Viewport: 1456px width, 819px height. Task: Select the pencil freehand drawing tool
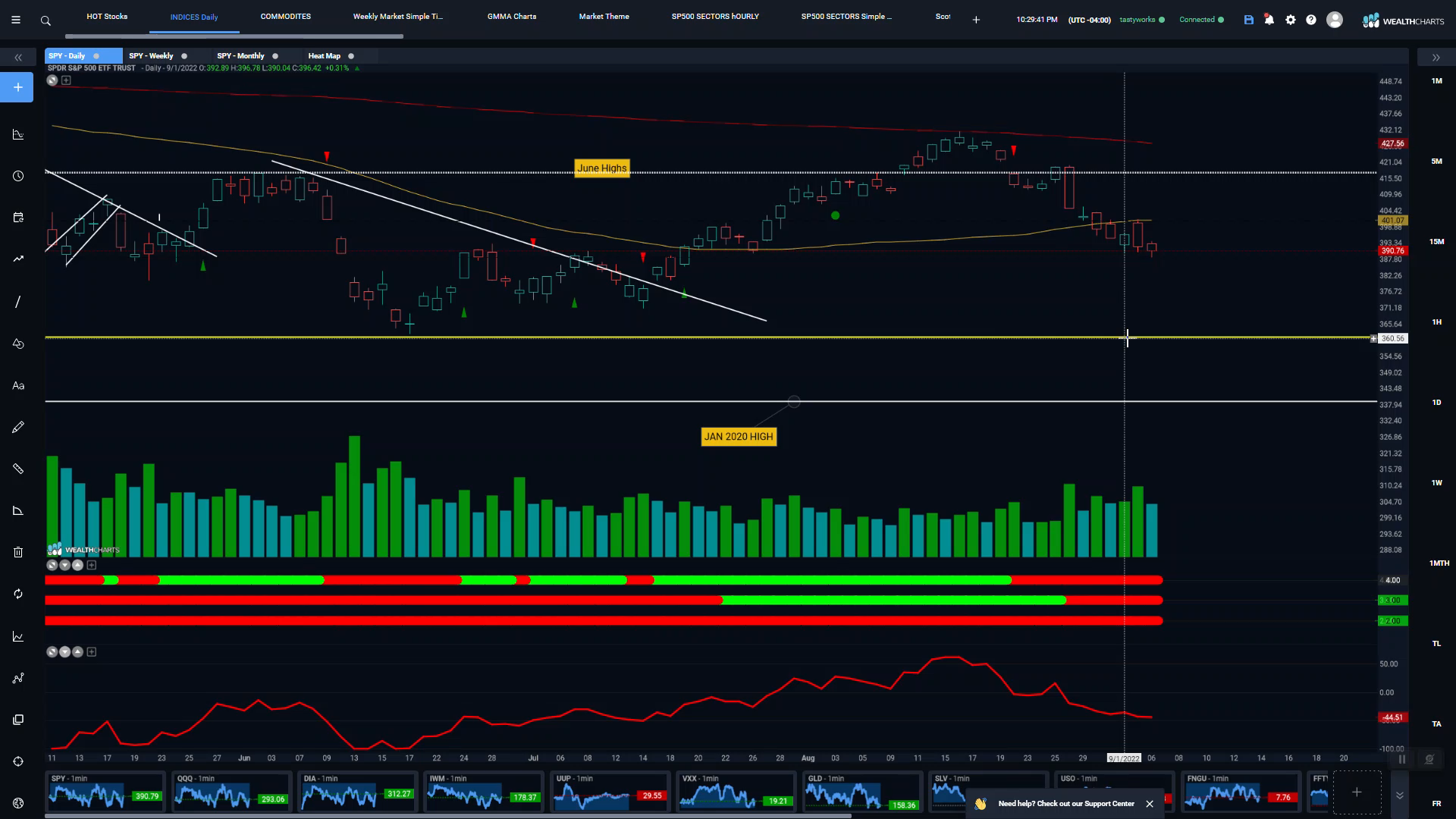tap(18, 427)
